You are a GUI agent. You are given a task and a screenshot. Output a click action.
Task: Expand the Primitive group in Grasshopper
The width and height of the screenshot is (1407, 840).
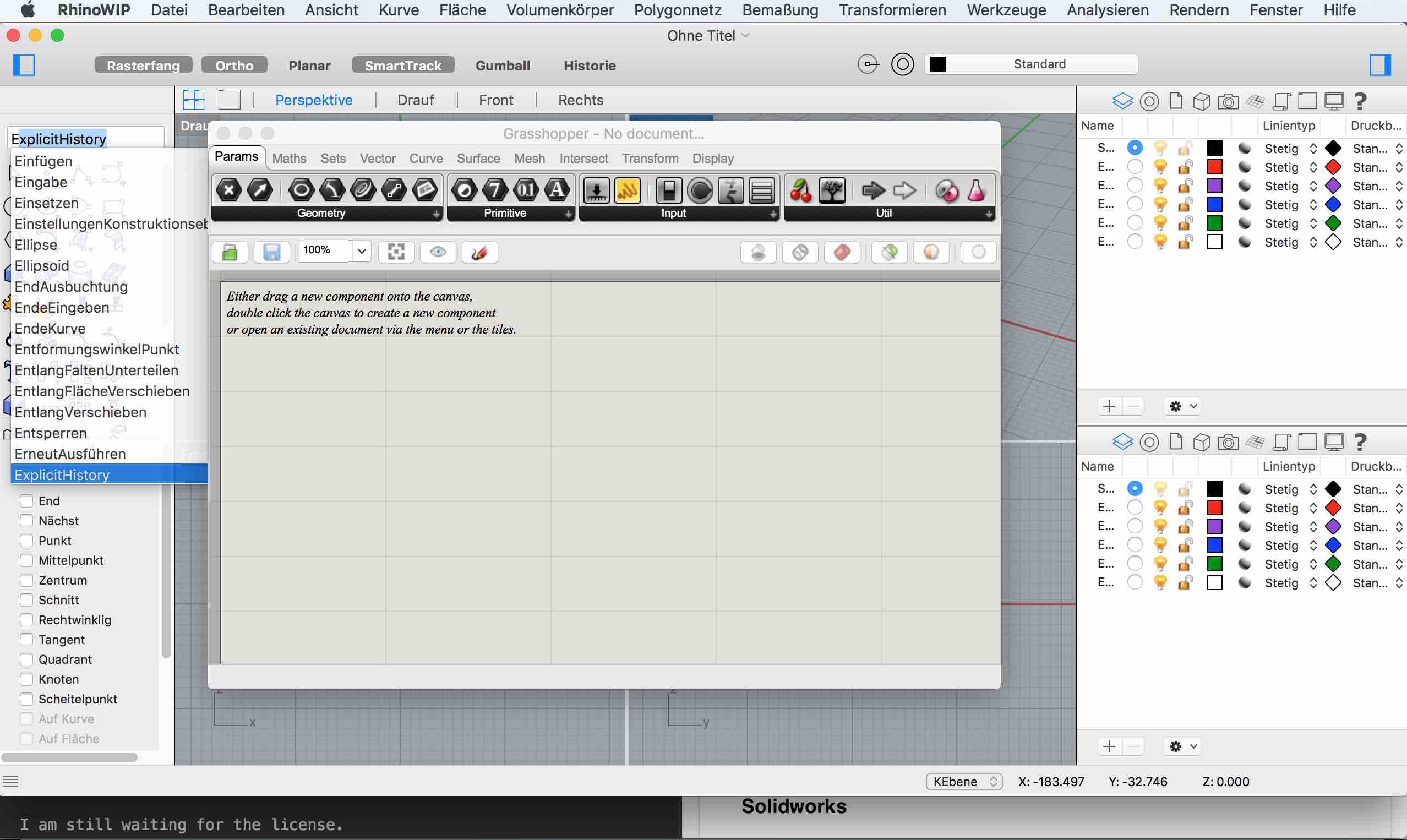pyautogui.click(x=568, y=214)
